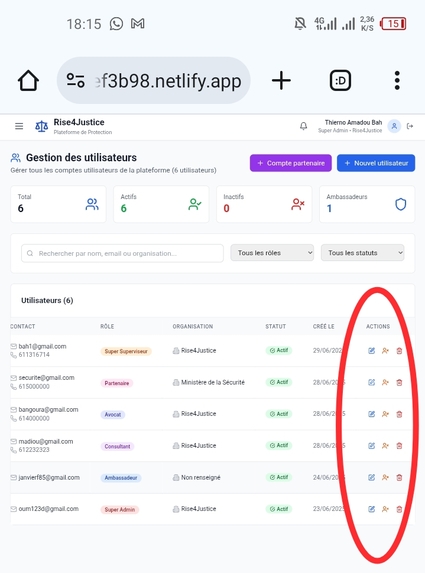This screenshot has height=573, width=425.
Task: Edit user bangoura@gmail.com
Action: [x=371, y=414]
